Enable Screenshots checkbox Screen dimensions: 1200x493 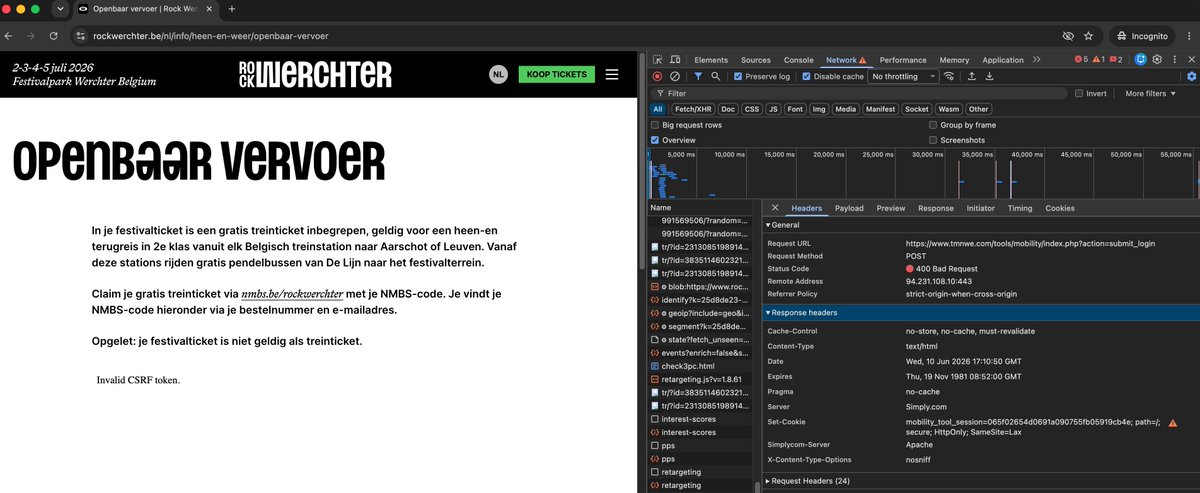pyautogui.click(x=933, y=140)
